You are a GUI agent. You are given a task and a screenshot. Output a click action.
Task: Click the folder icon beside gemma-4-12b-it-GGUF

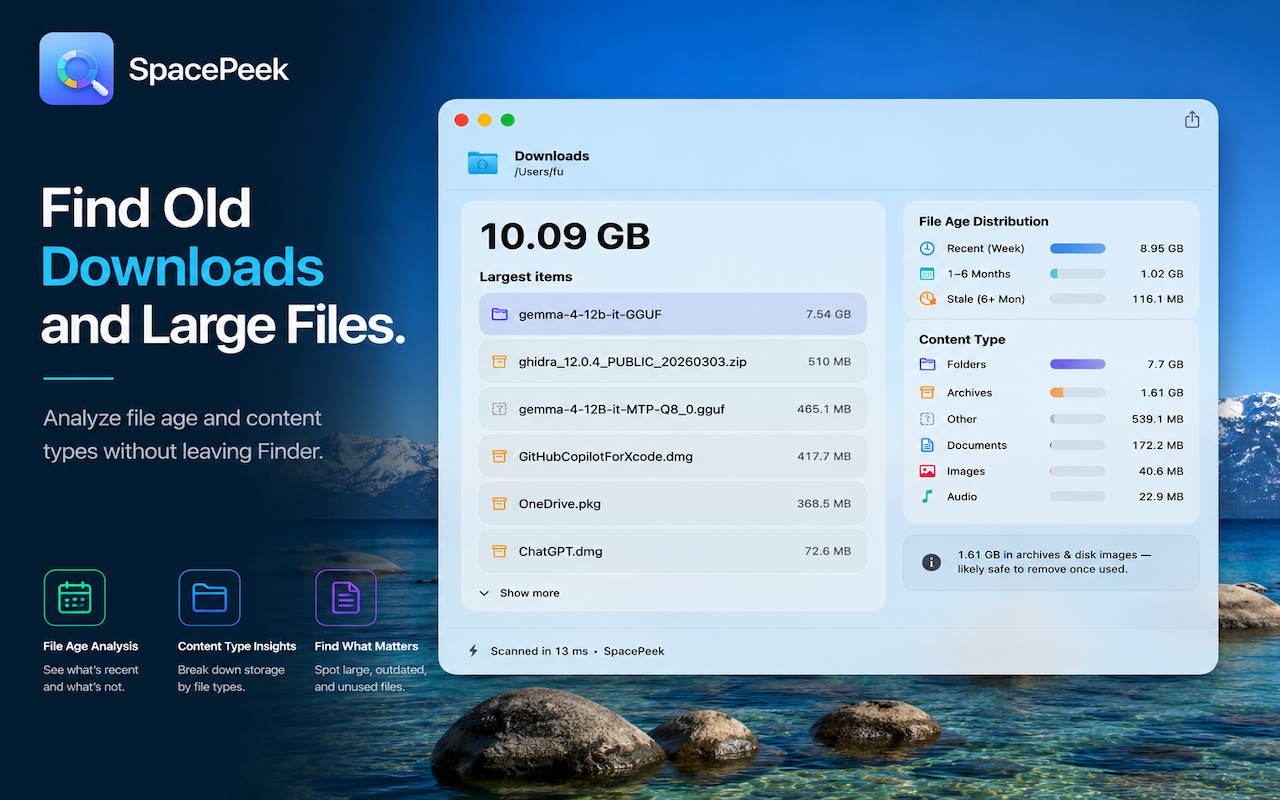pyautogui.click(x=499, y=314)
